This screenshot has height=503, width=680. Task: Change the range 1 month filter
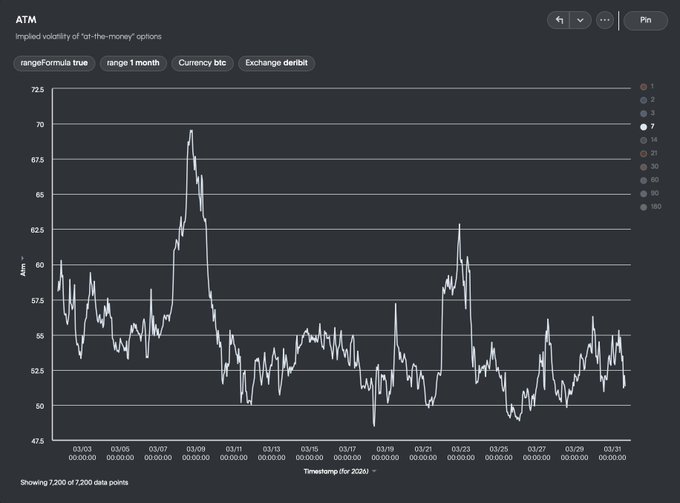tap(133, 62)
